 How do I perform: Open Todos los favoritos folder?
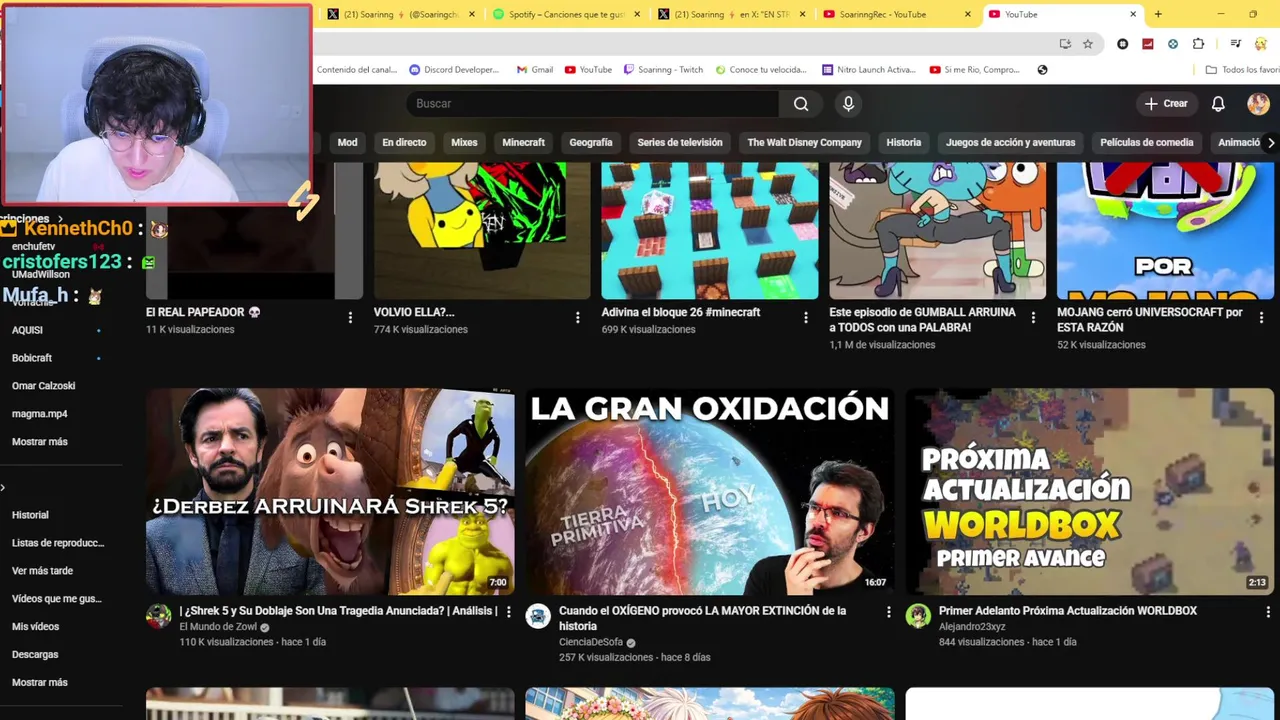point(1242,70)
